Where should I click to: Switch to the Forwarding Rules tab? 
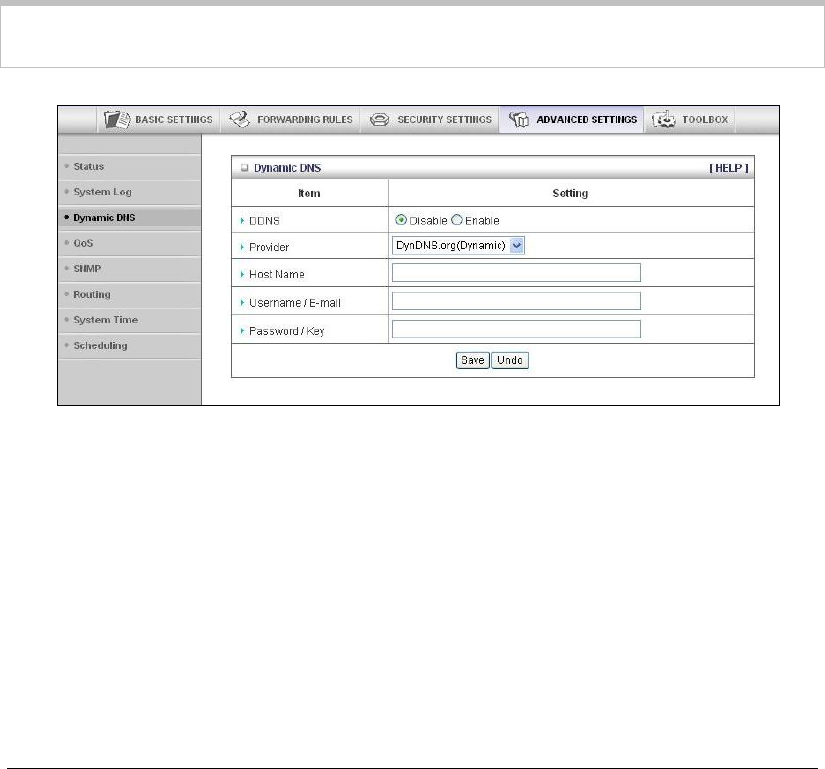click(x=290, y=120)
